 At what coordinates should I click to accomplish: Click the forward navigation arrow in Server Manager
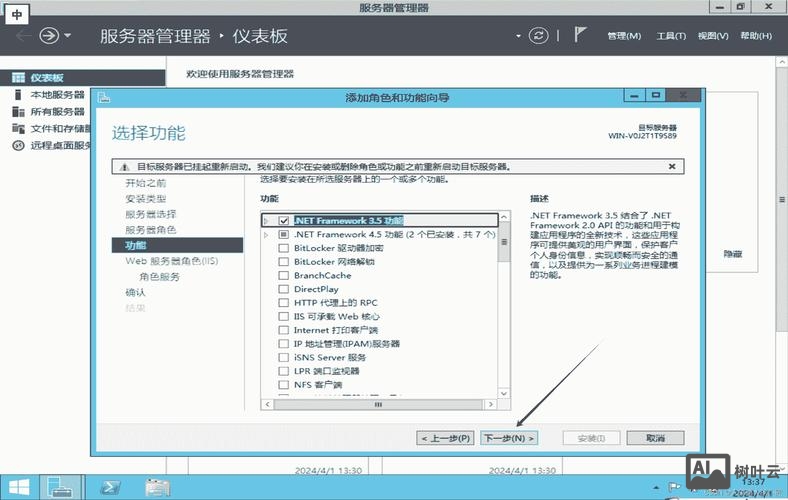point(49,36)
